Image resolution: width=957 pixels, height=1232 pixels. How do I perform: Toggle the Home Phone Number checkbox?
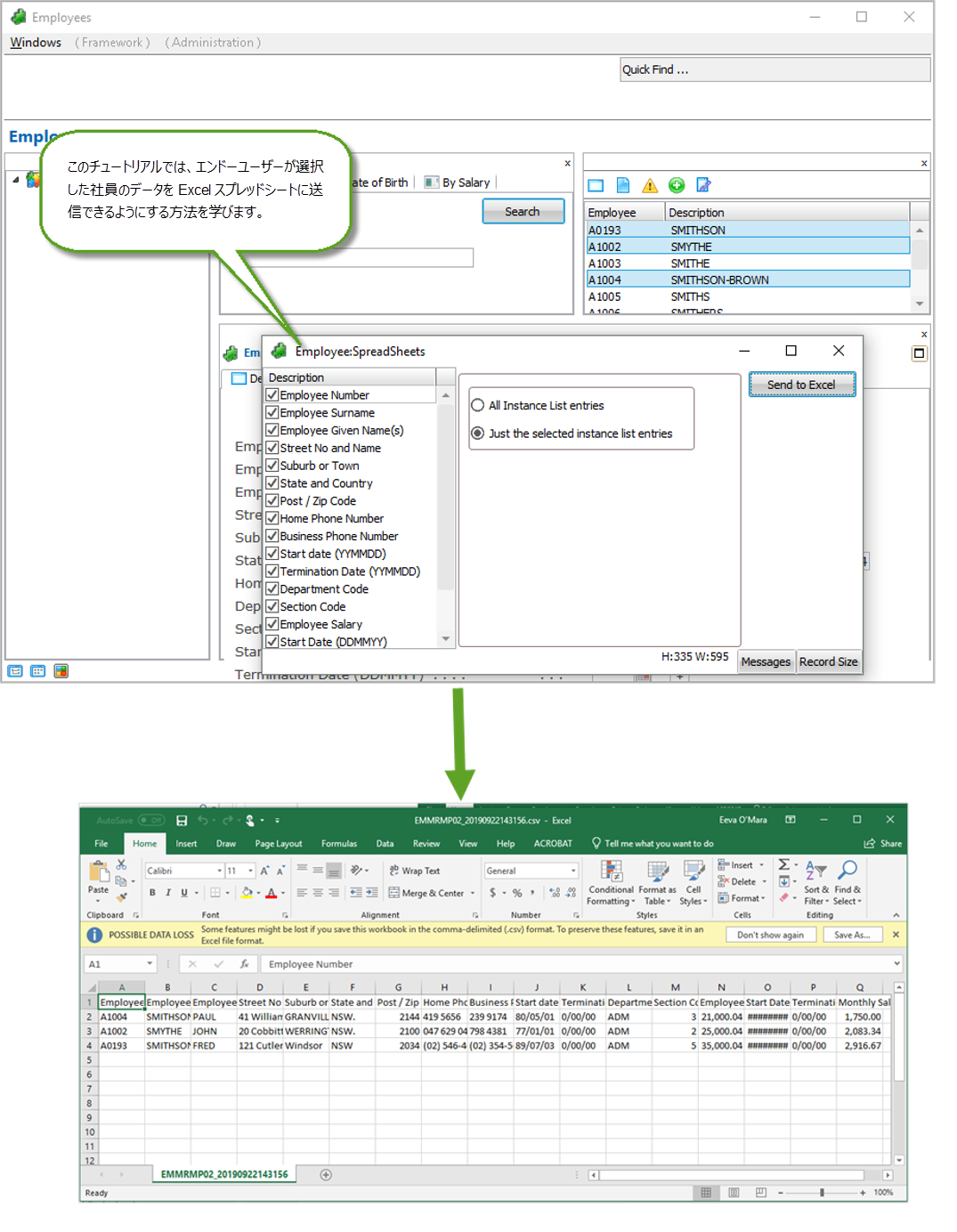pos(272,518)
